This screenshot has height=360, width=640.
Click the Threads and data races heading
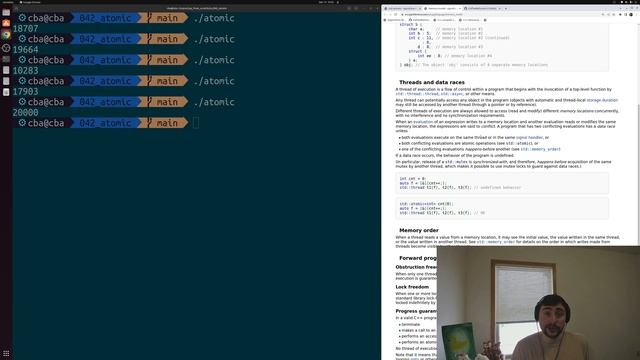432,82
